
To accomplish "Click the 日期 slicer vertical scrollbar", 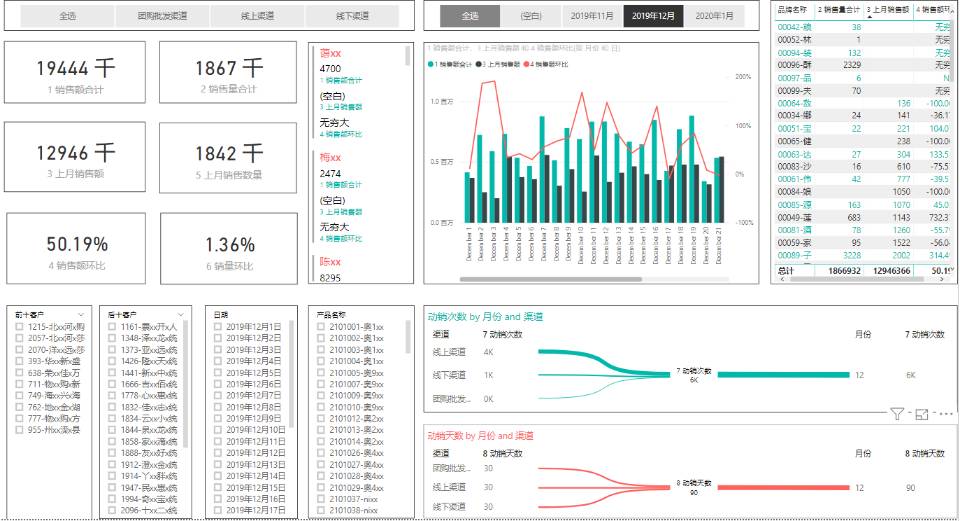I will pyautogui.click(x=291, y=374).
